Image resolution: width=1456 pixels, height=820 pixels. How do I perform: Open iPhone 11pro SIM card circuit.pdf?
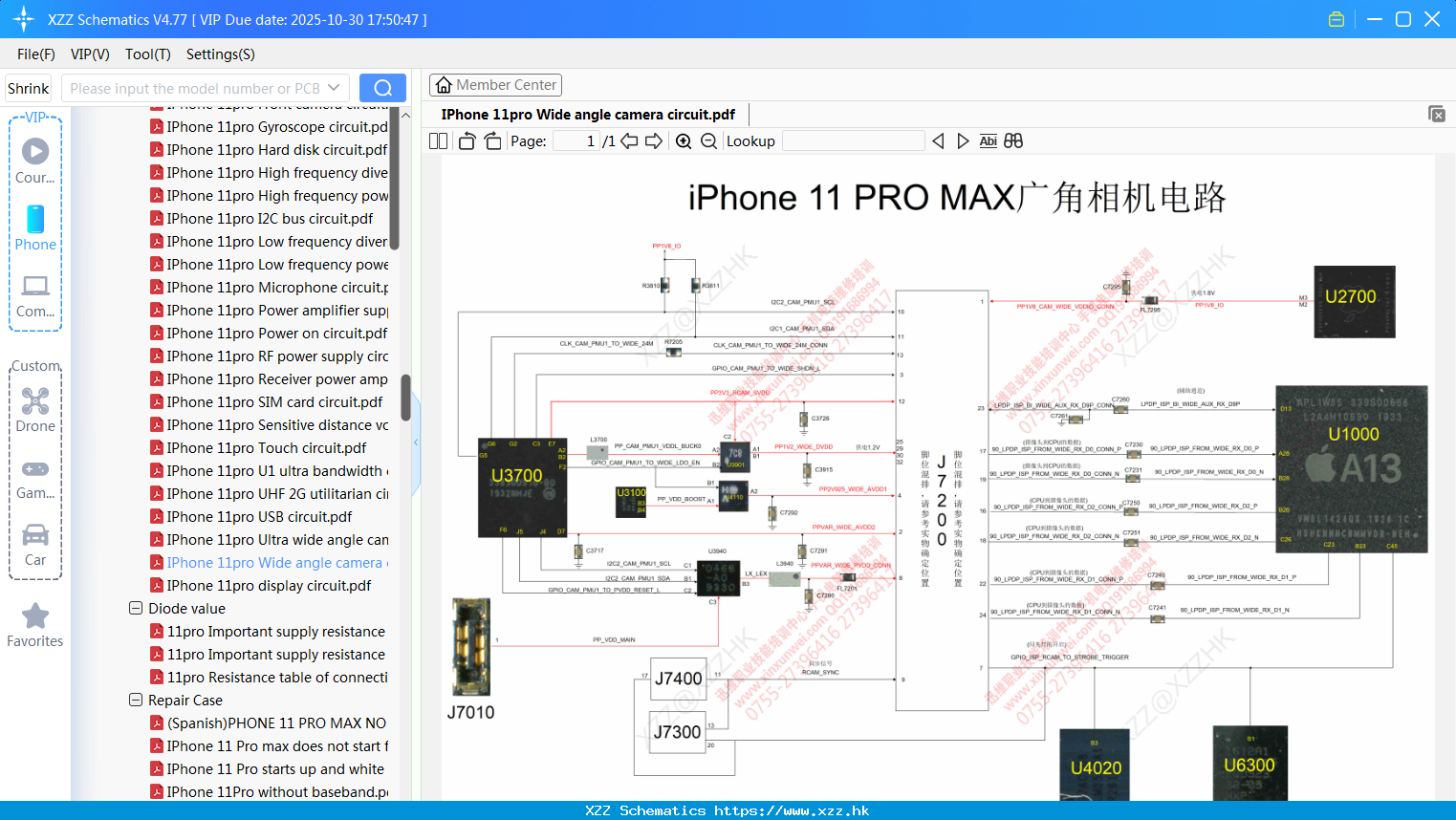(267, 401)
